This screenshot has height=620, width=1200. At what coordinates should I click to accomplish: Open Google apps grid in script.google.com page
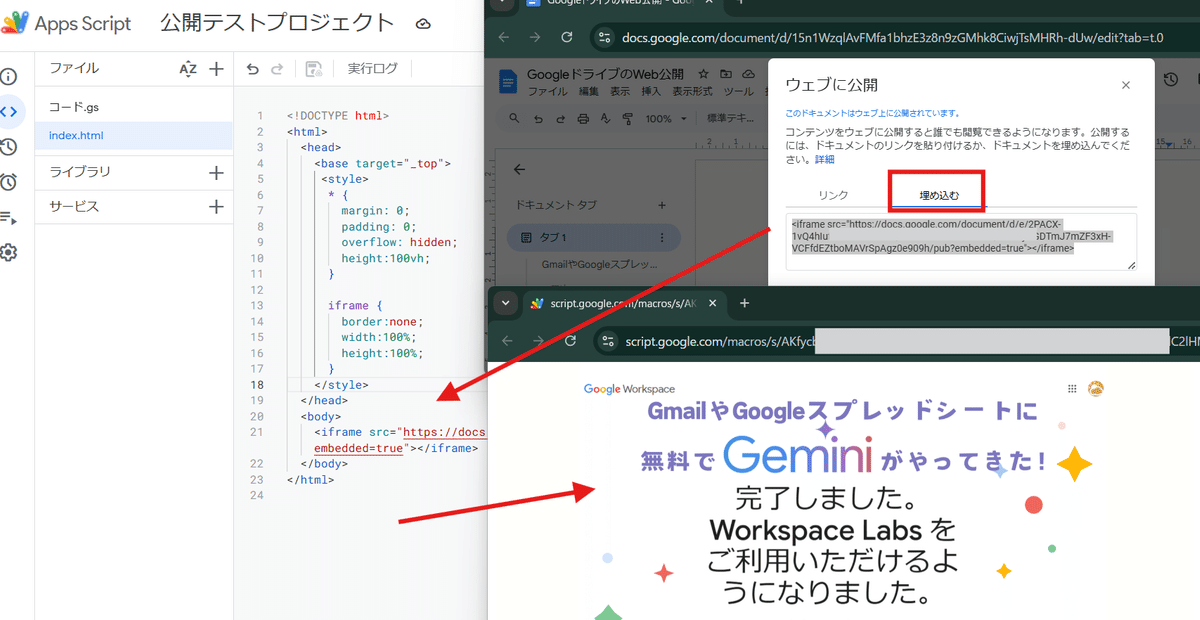1072,389
